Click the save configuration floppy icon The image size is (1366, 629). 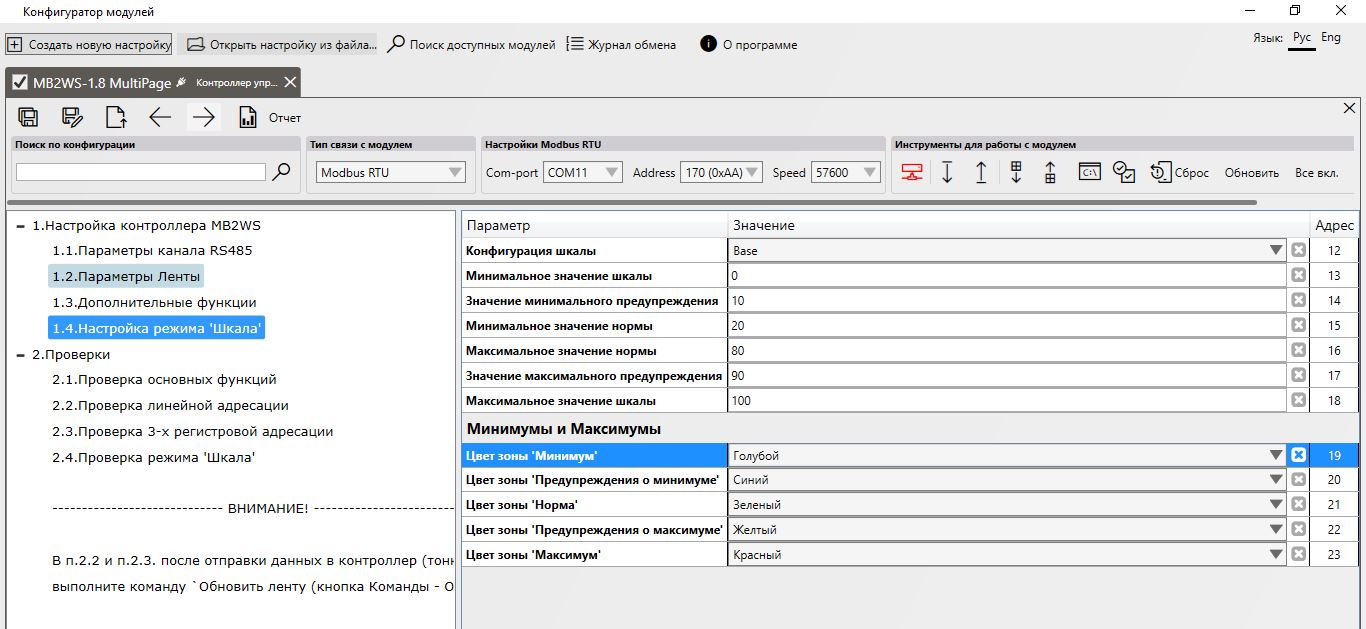pyautogui.click(x=28, y=117)
